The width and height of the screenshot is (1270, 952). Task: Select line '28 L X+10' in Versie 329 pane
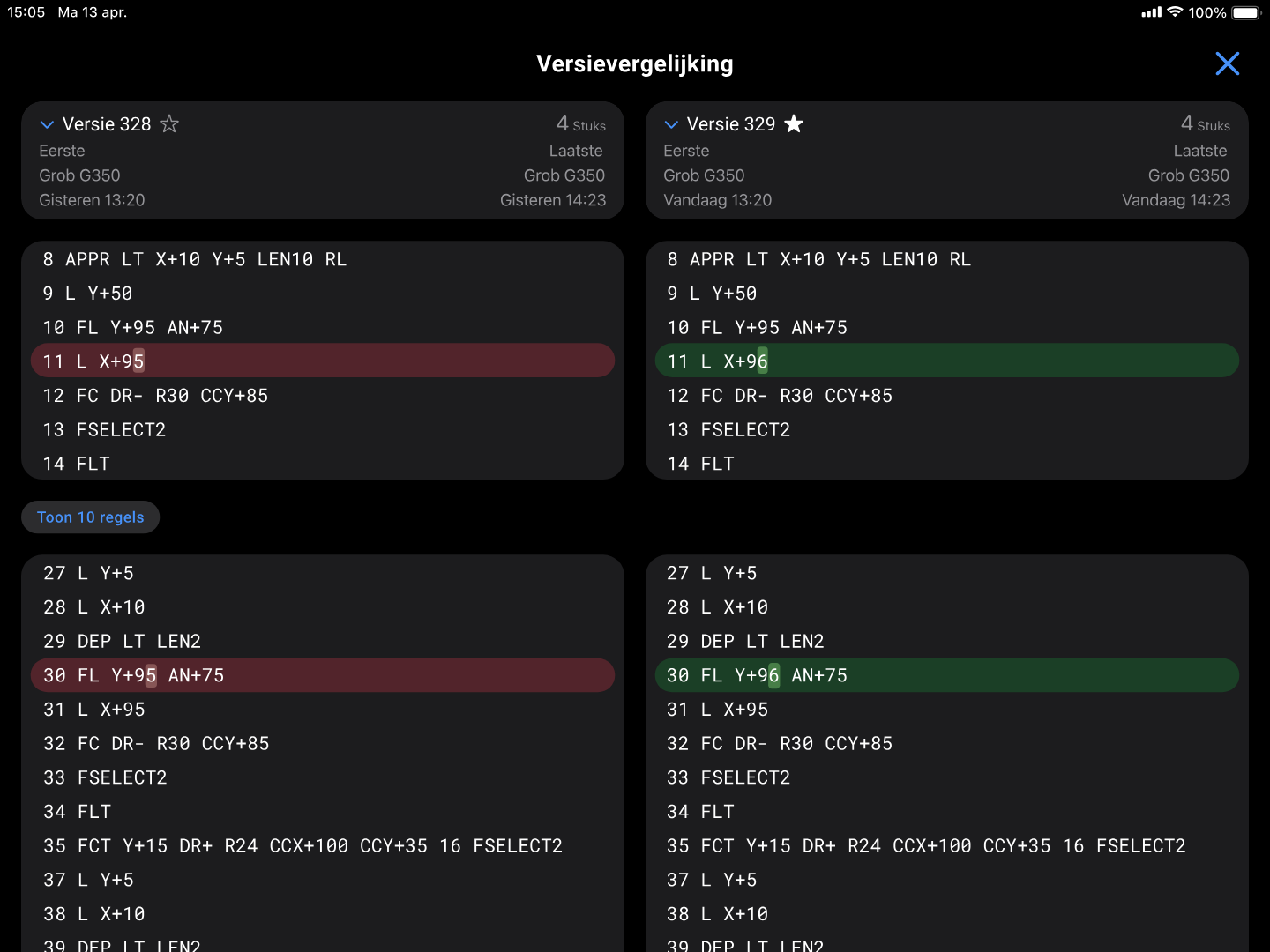(x=947, y=607)
